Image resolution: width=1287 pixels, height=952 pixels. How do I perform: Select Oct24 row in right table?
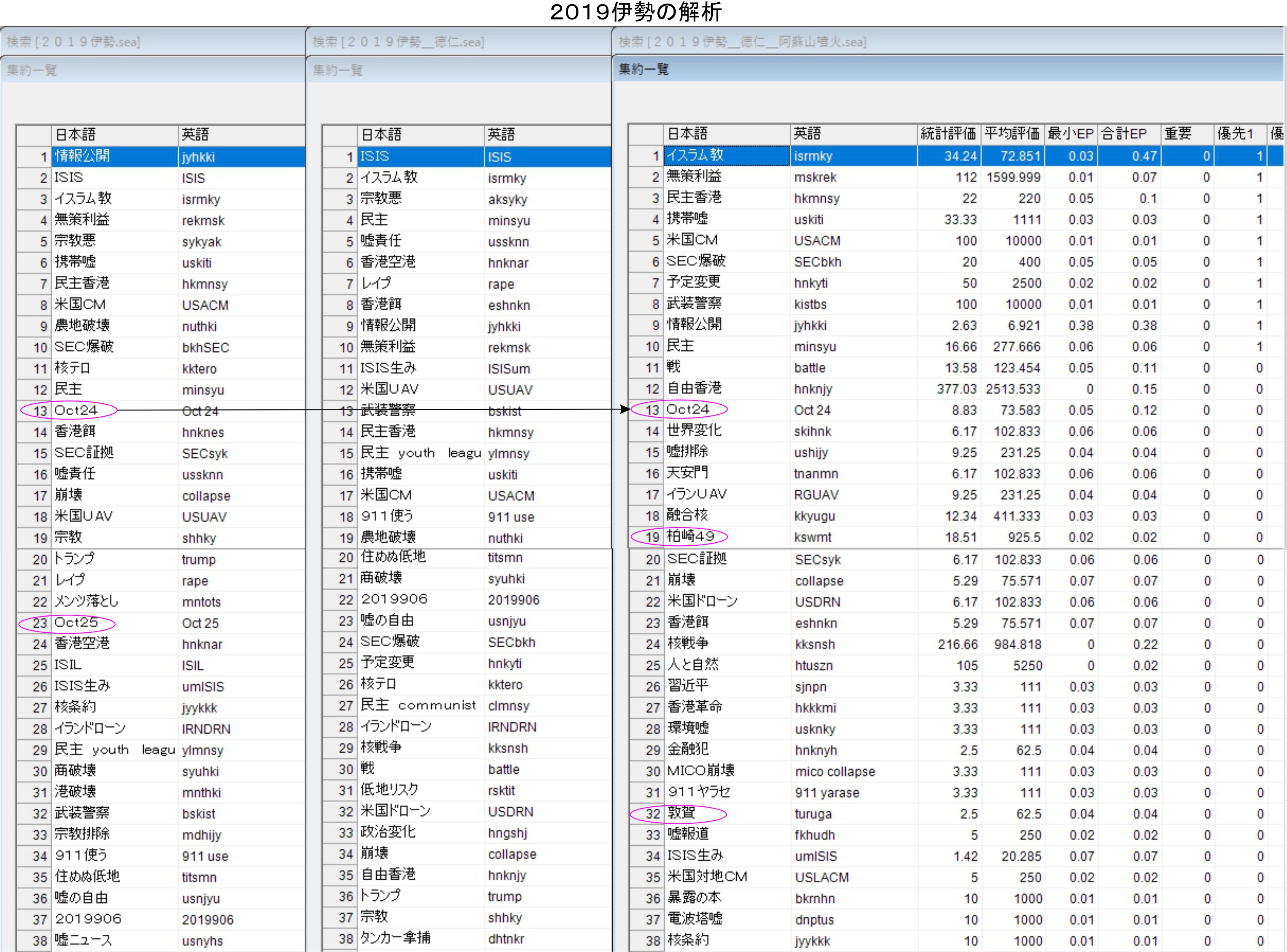pos(688,410)
